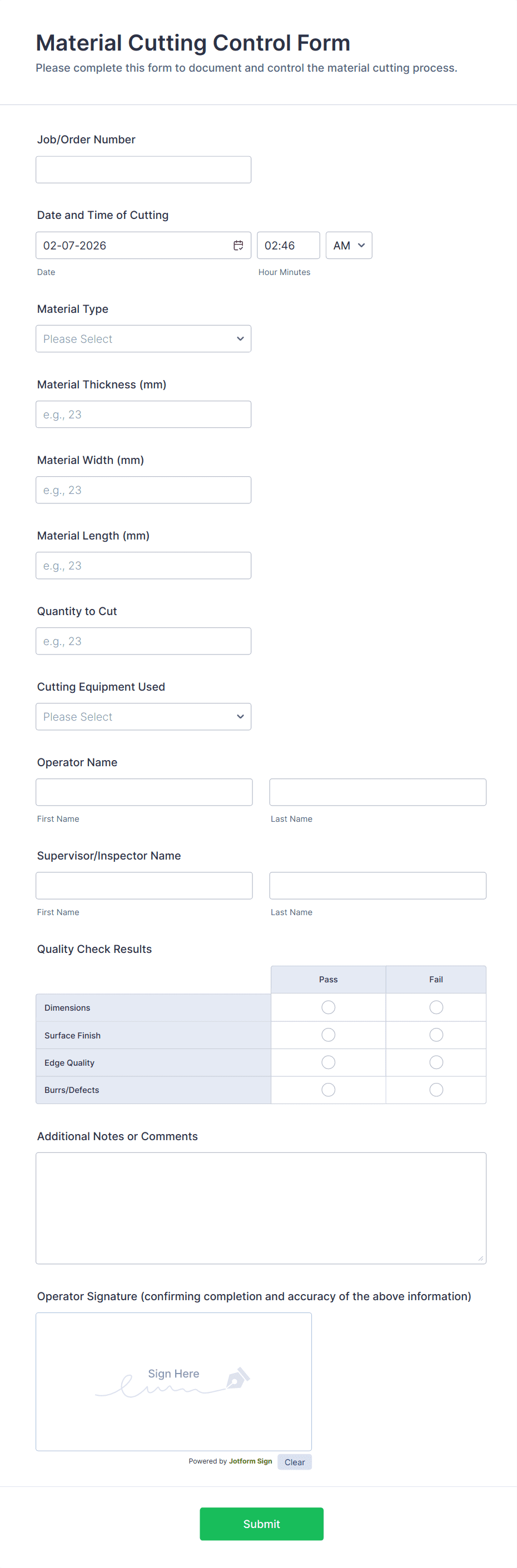Select Fail for Surface Finish
Screen dimensions: 517x1568
coord(436,1035)
